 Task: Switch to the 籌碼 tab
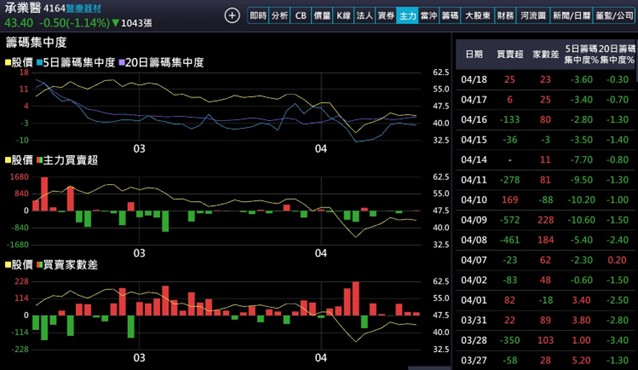[x=450, y=15]
